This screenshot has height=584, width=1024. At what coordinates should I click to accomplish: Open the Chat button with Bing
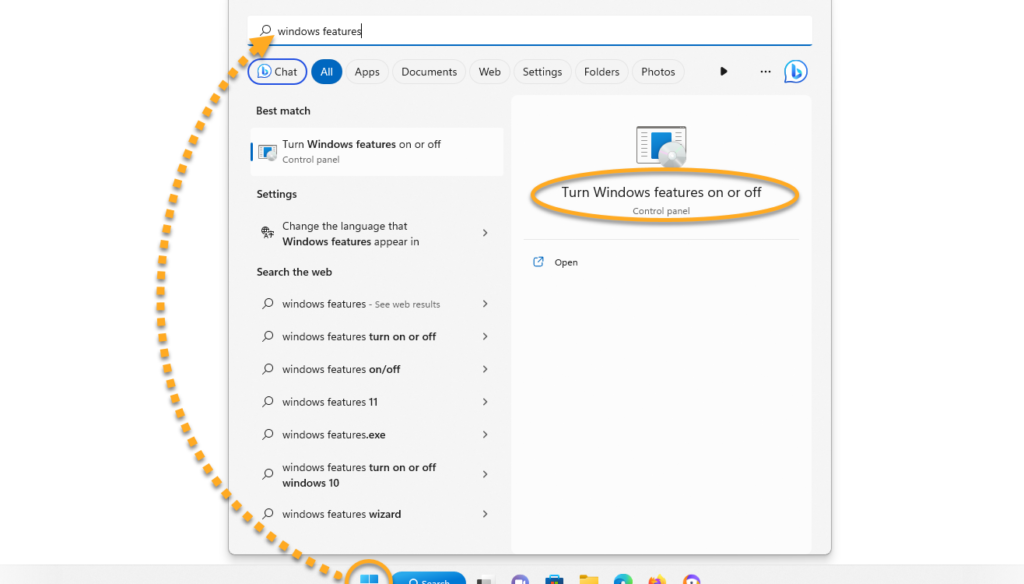pos(277,72)
